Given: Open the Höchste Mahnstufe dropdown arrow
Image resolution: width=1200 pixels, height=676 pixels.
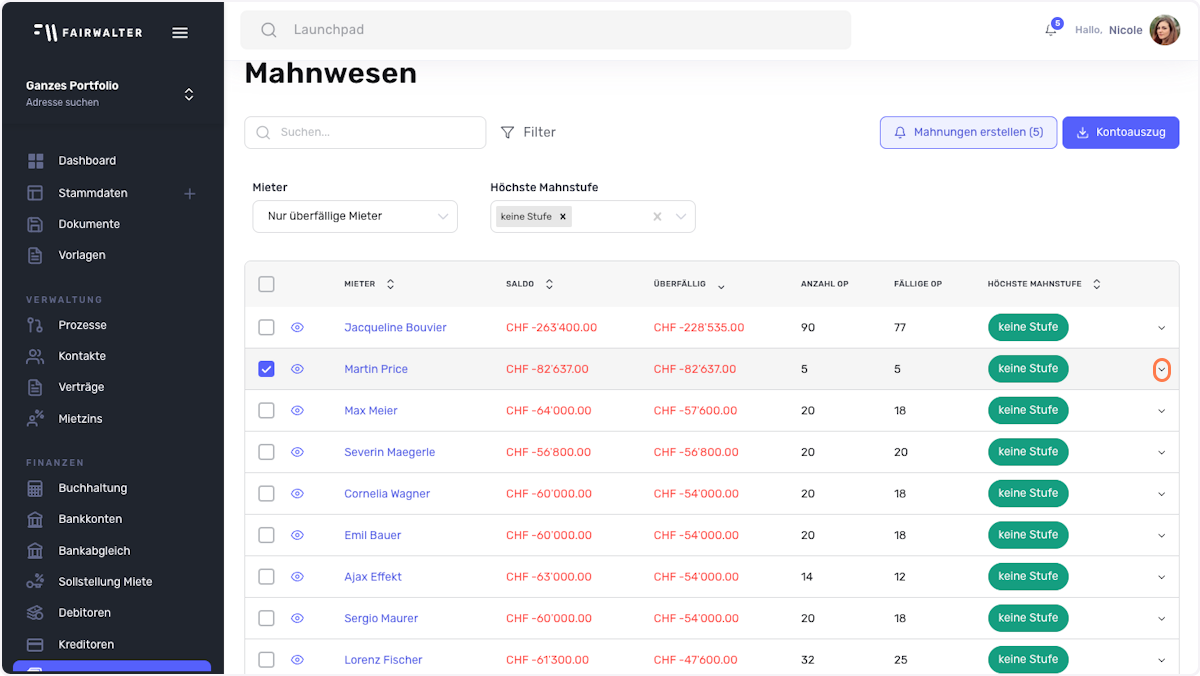Looking at the screenshot, I should click(681, 216).
